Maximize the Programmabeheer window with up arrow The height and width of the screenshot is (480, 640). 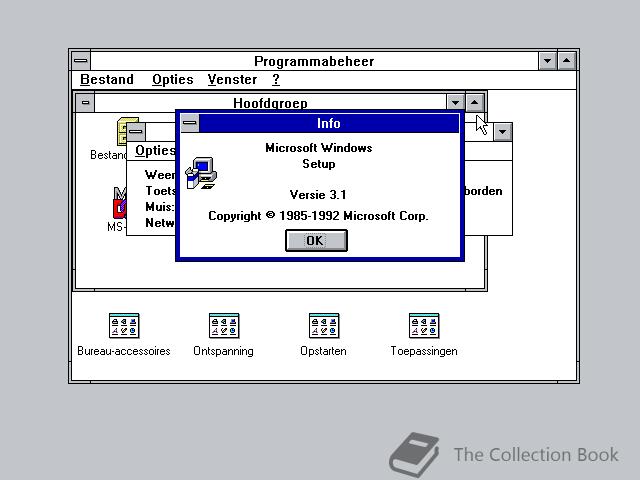click(x=567, y=61)
